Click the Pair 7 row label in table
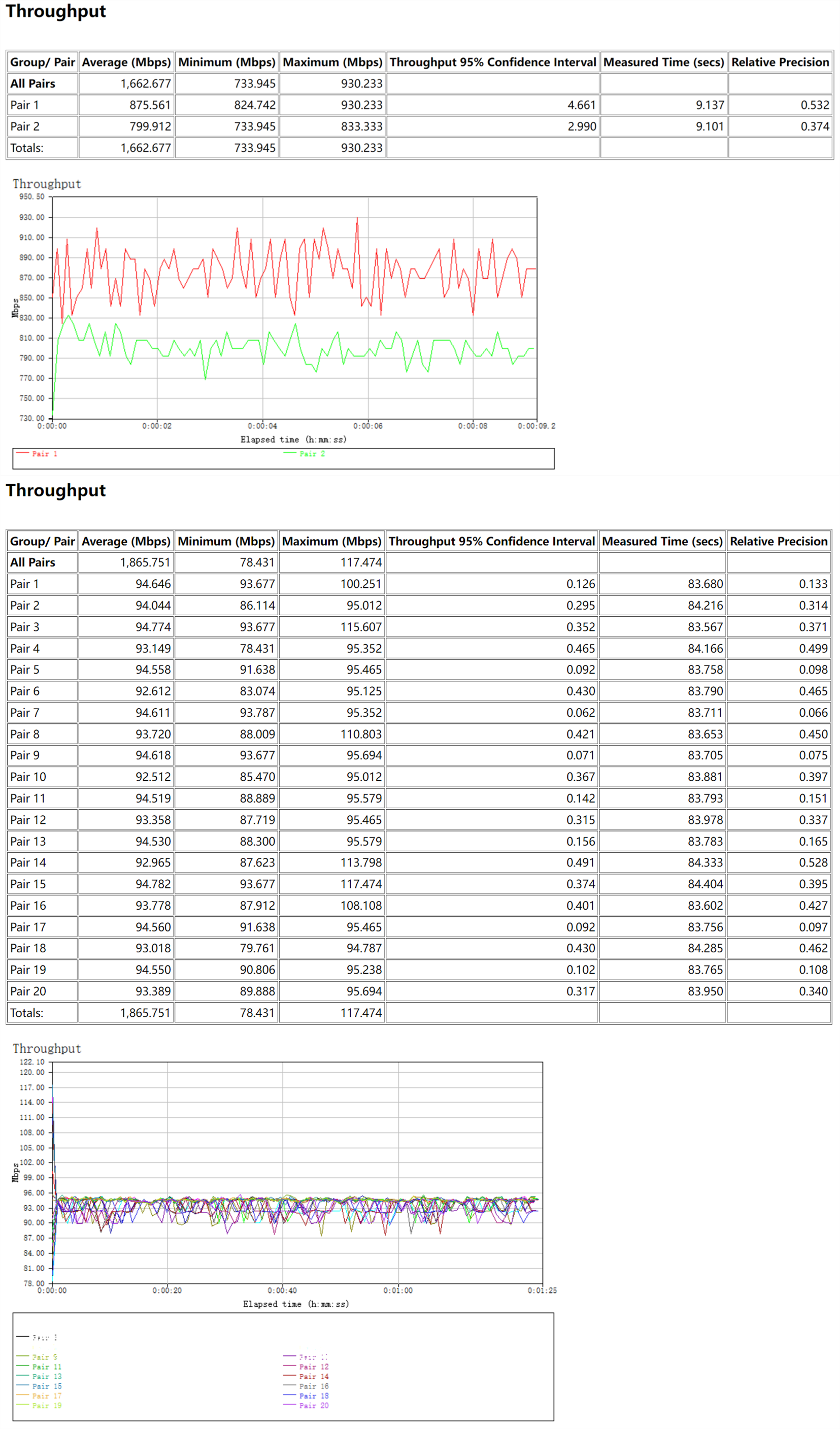Image resolution: width=840 pixels, height=1429 pixels. (25, 712)
